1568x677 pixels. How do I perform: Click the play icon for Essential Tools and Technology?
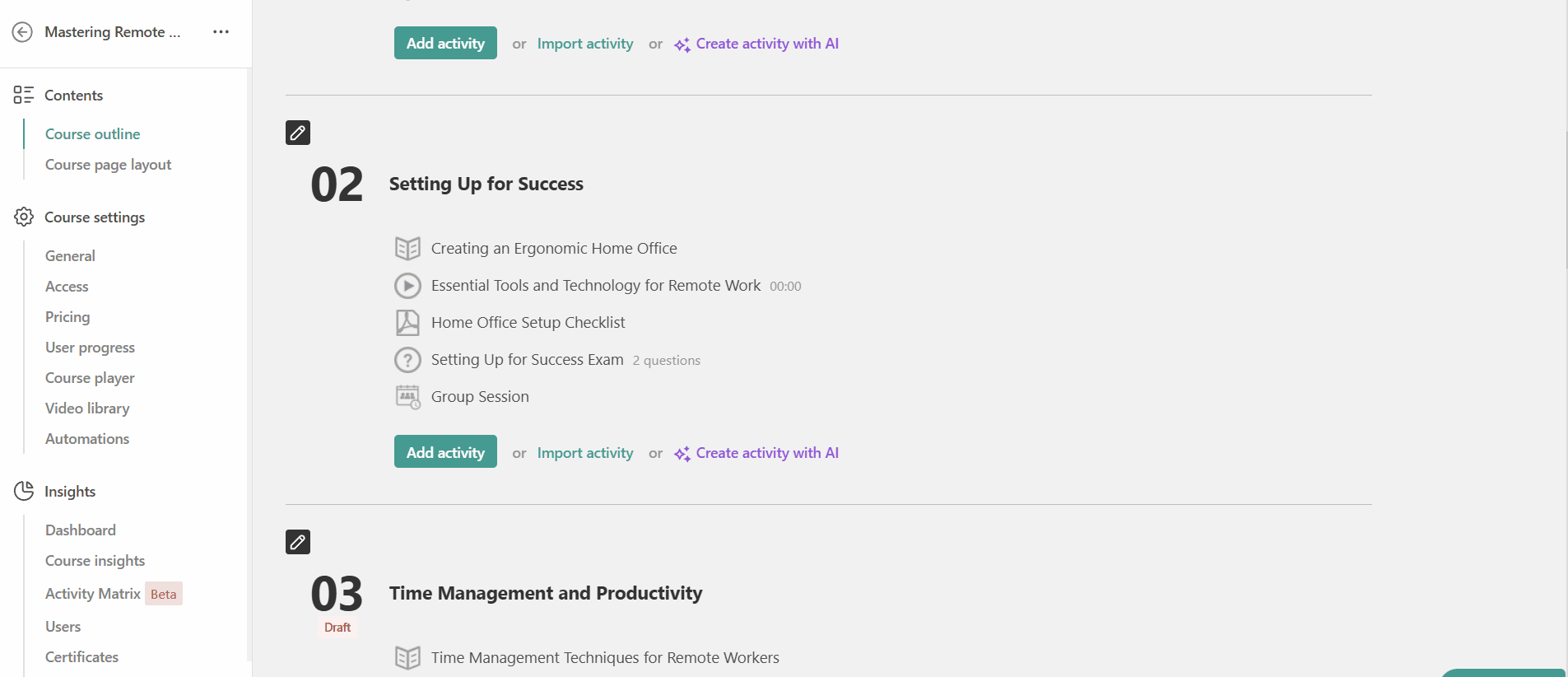coord(407,285)
